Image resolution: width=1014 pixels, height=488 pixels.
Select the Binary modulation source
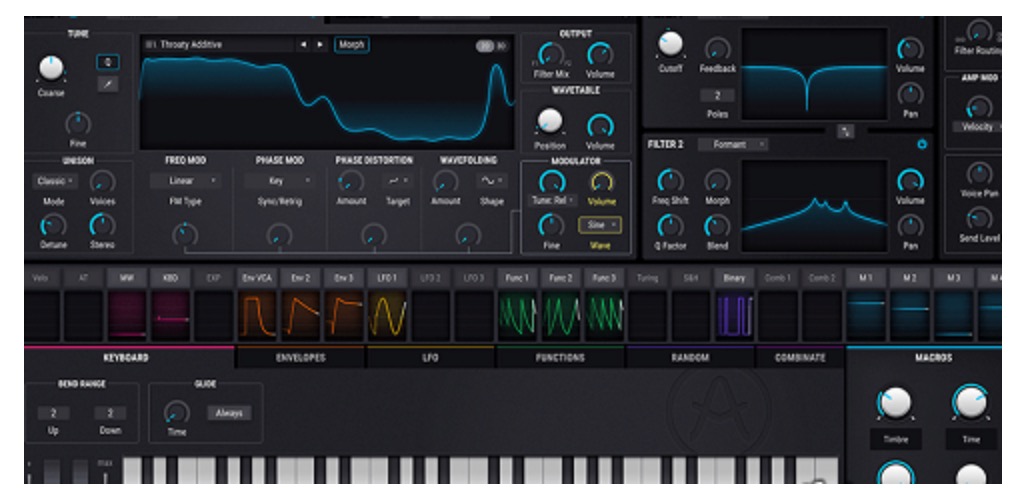click(x=734, y=279)
